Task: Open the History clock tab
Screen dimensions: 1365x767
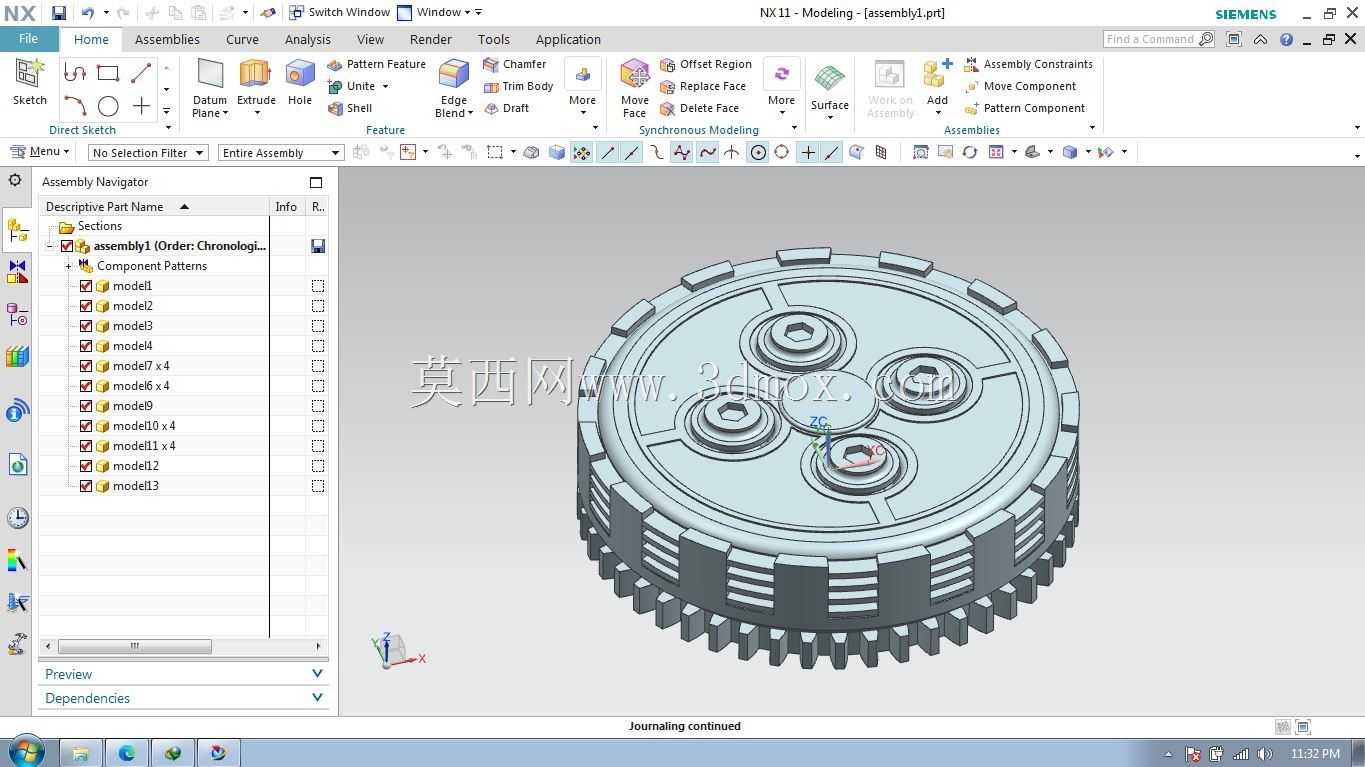Action: click(17, 517)
